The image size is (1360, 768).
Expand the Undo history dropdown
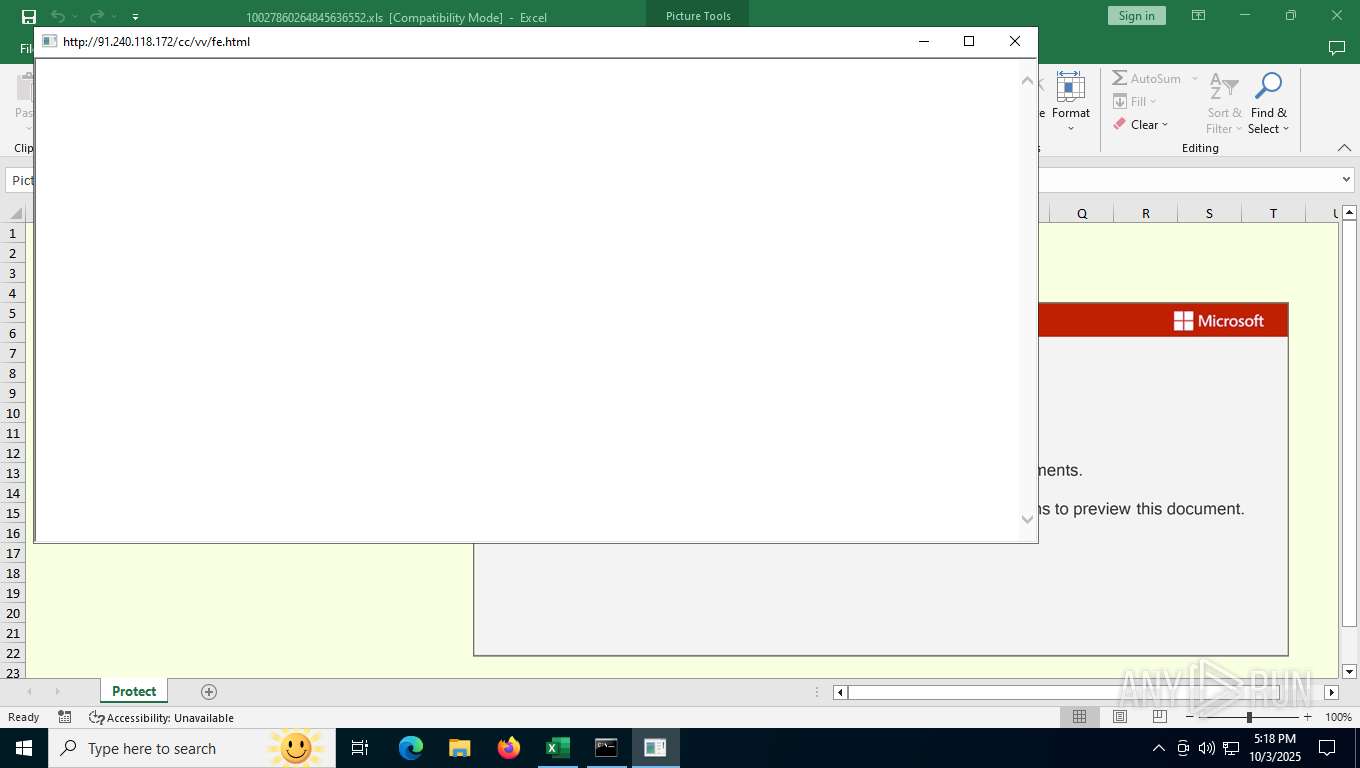pyautogui.click(x=75, y=17)
